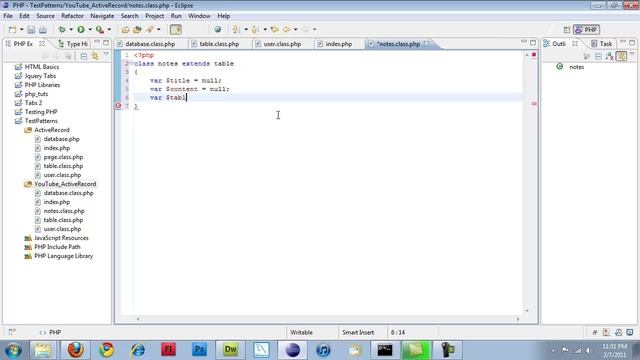The width and height of the screenshot is (640, 360).
Task: Click the Collapse All icon in Outline
Action: tap(598, 56)
